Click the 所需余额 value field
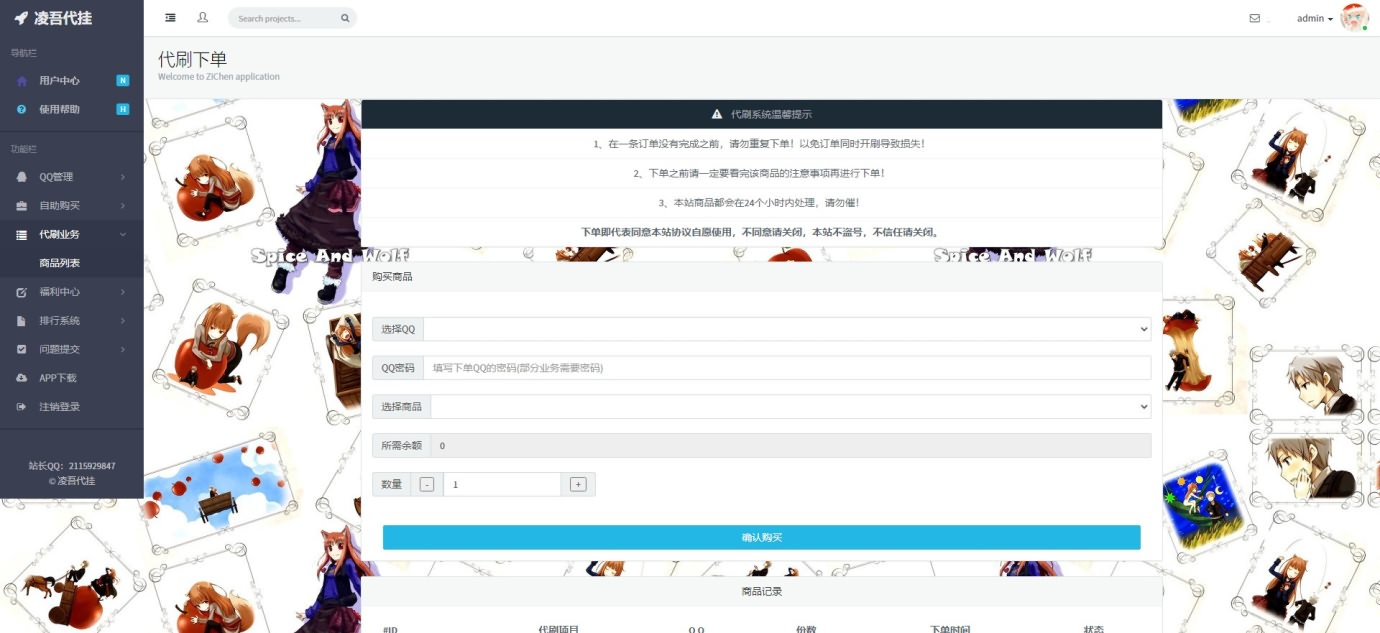Viewport: 1380px width, 633px height. point(790,446)
